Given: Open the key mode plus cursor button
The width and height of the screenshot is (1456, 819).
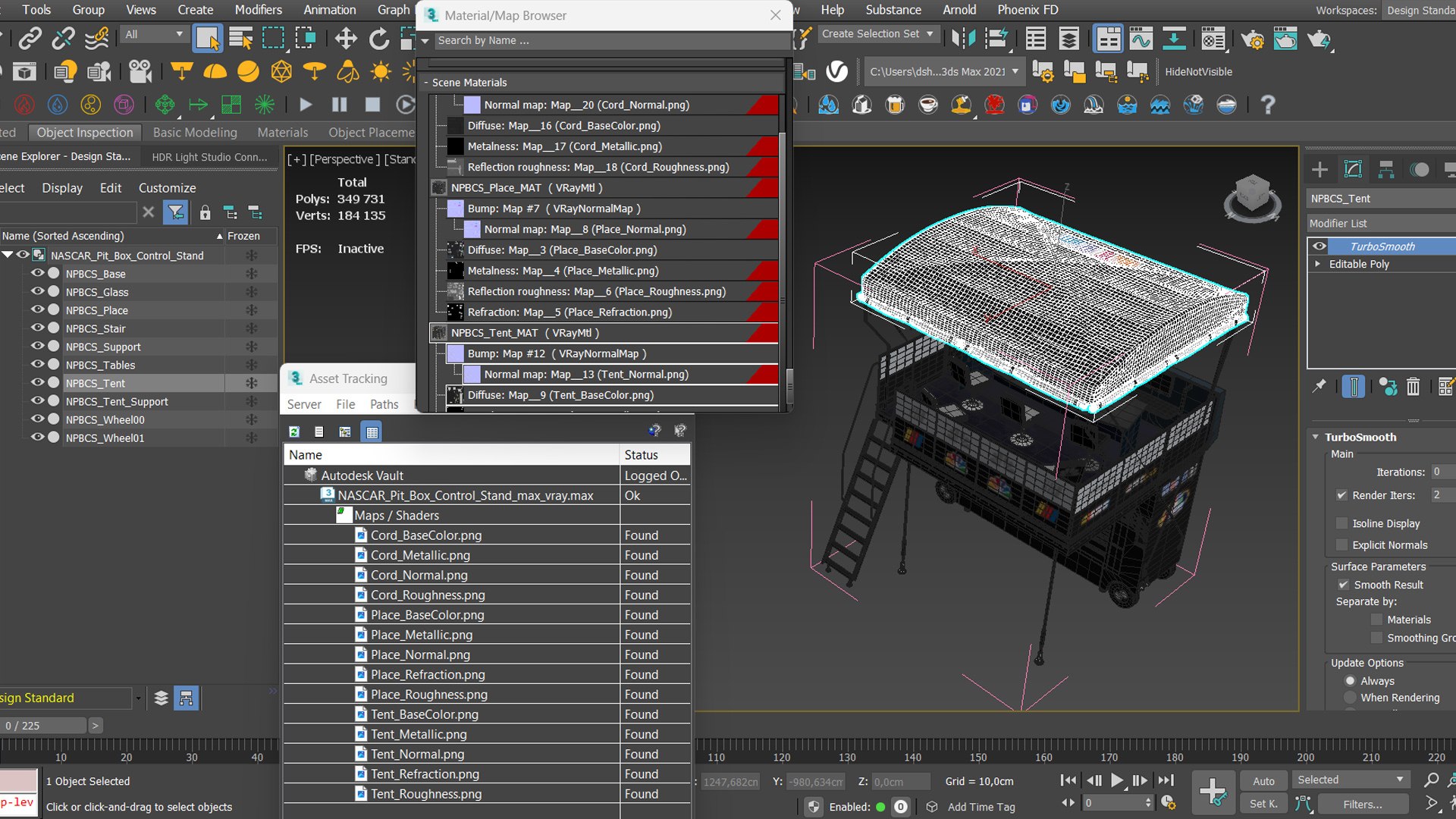Looking at the screenshot, I should [1213, 792].
